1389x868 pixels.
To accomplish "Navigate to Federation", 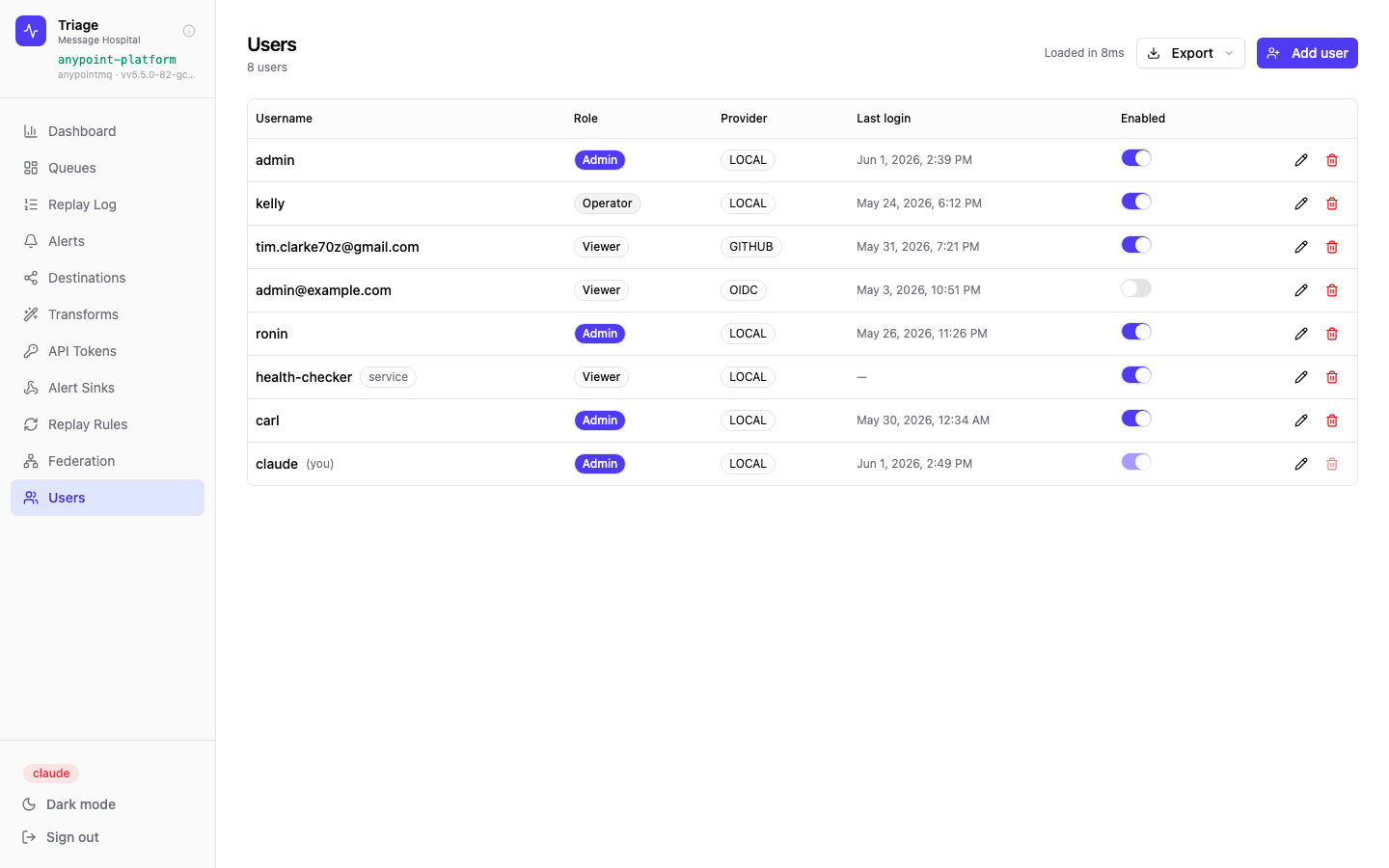I will [107, 461].
